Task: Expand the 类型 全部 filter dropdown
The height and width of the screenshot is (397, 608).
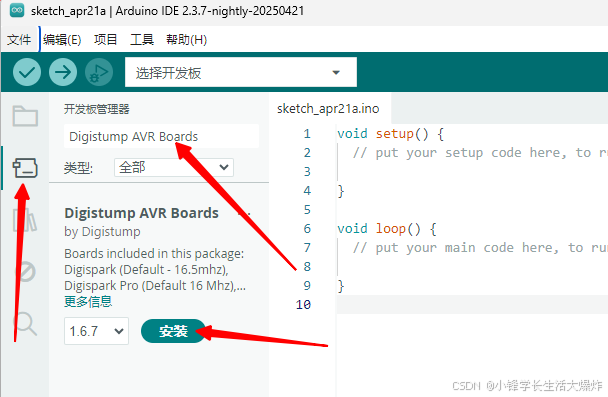Action: [174, 167]
